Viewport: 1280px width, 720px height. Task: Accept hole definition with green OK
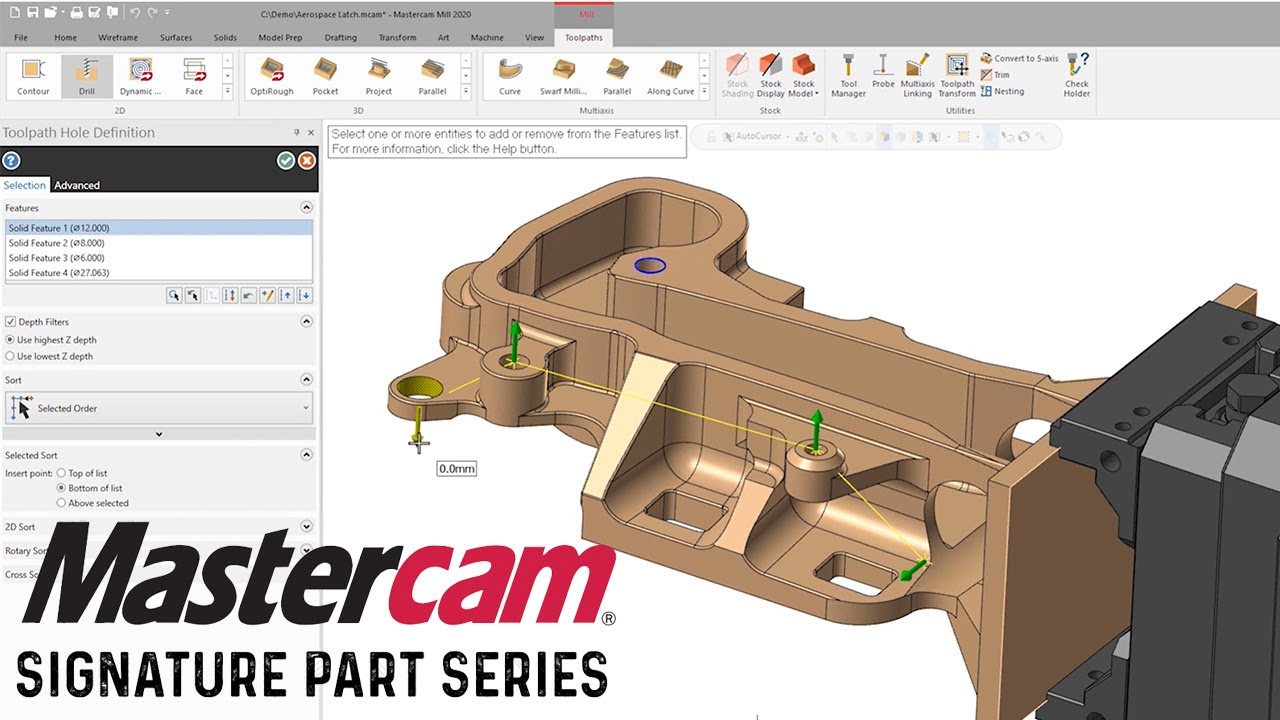click(286, 161)
